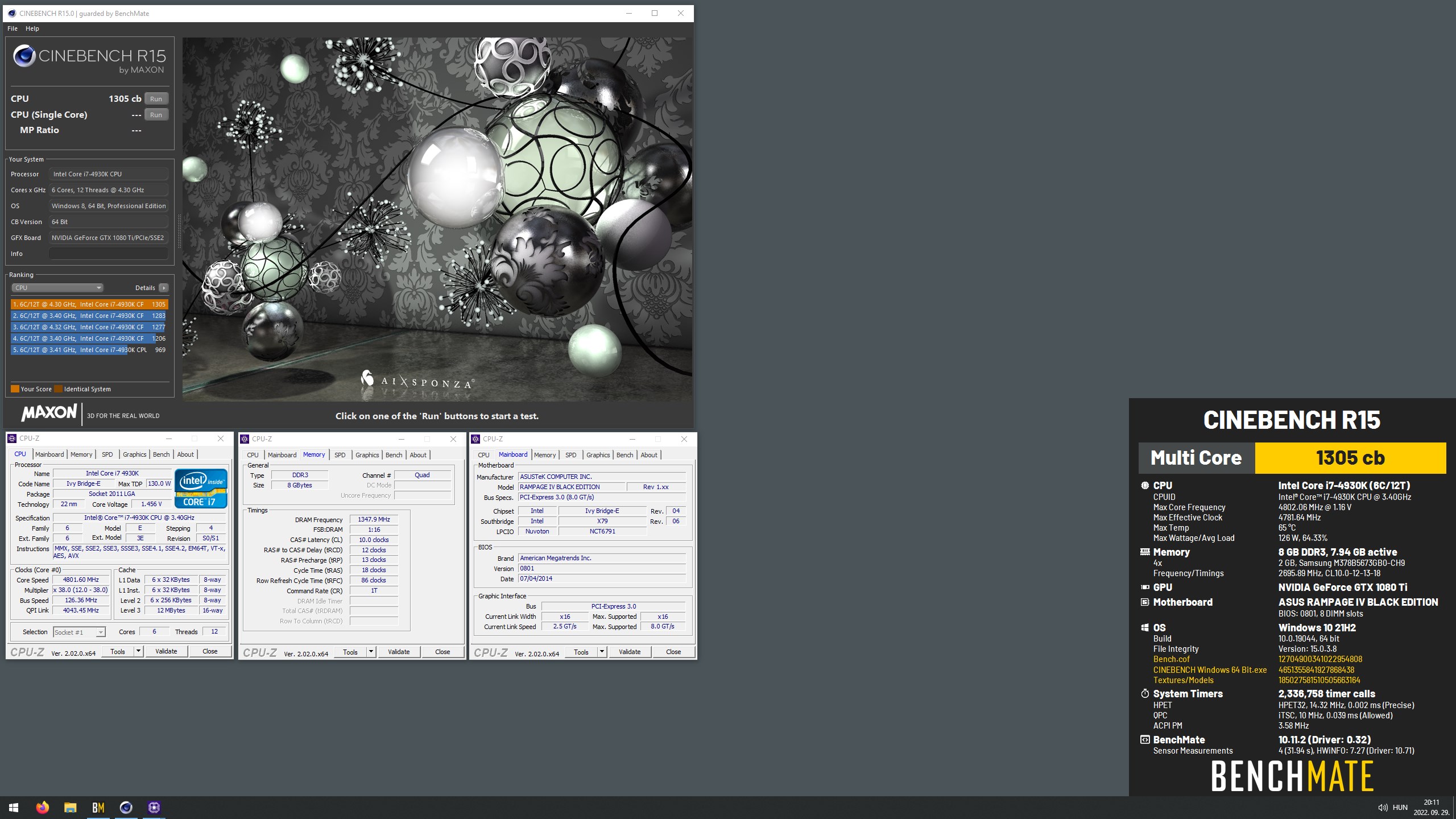This screenshot has height=819, width=1456.
Task: Switch to CPU-Z via taskbar icon
Action: tap(154, 807)
